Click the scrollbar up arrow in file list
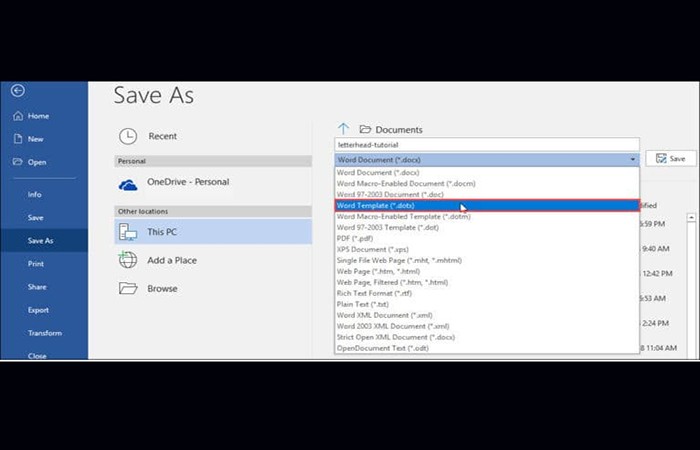Viewport: 700px width, 450px height. pyautogui.click(x=692, y=217)
